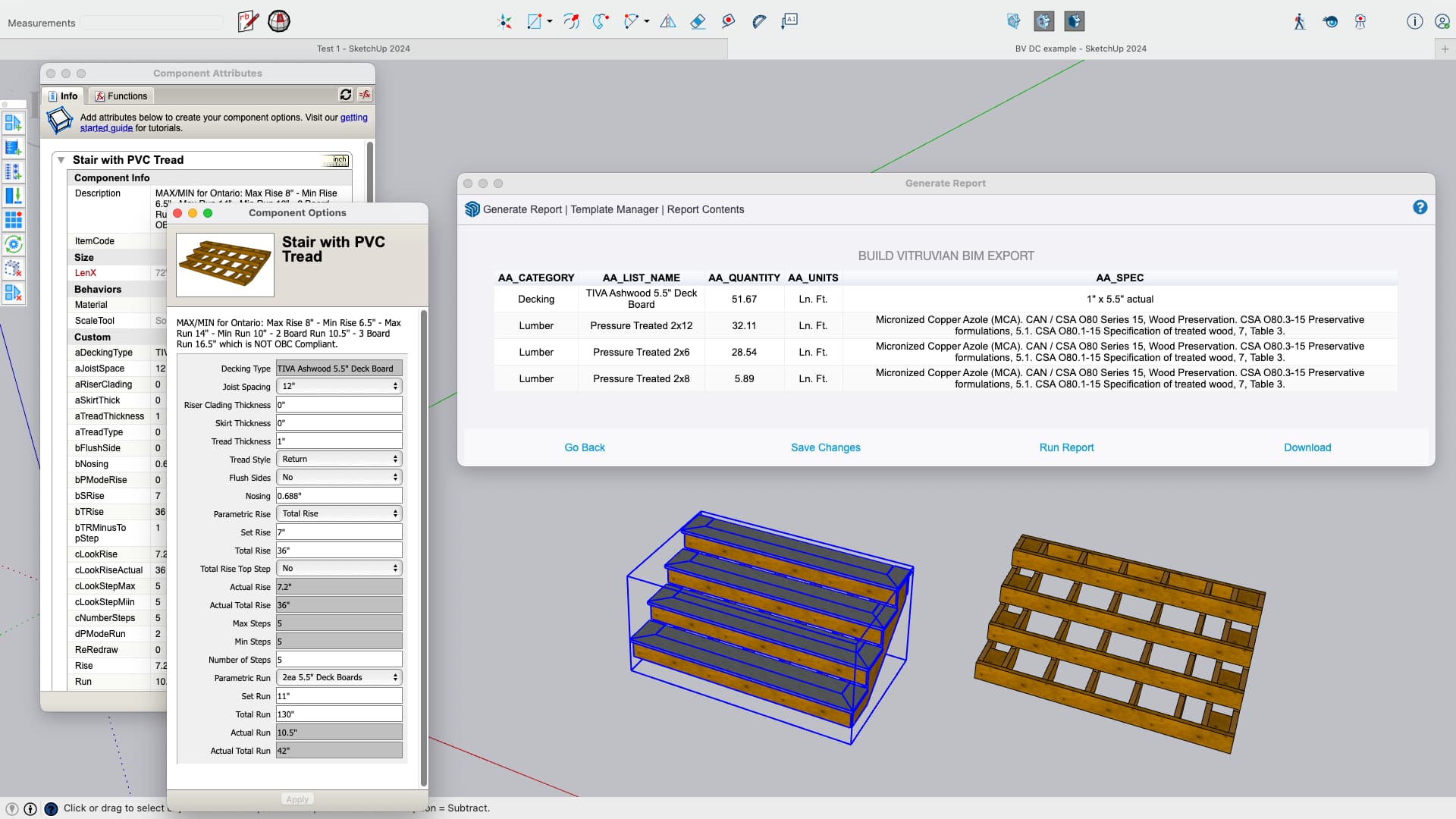This screenshot has width=1456, height=819.
Task: Add new document tab with plus button
Action: (x=1445, y=49)
